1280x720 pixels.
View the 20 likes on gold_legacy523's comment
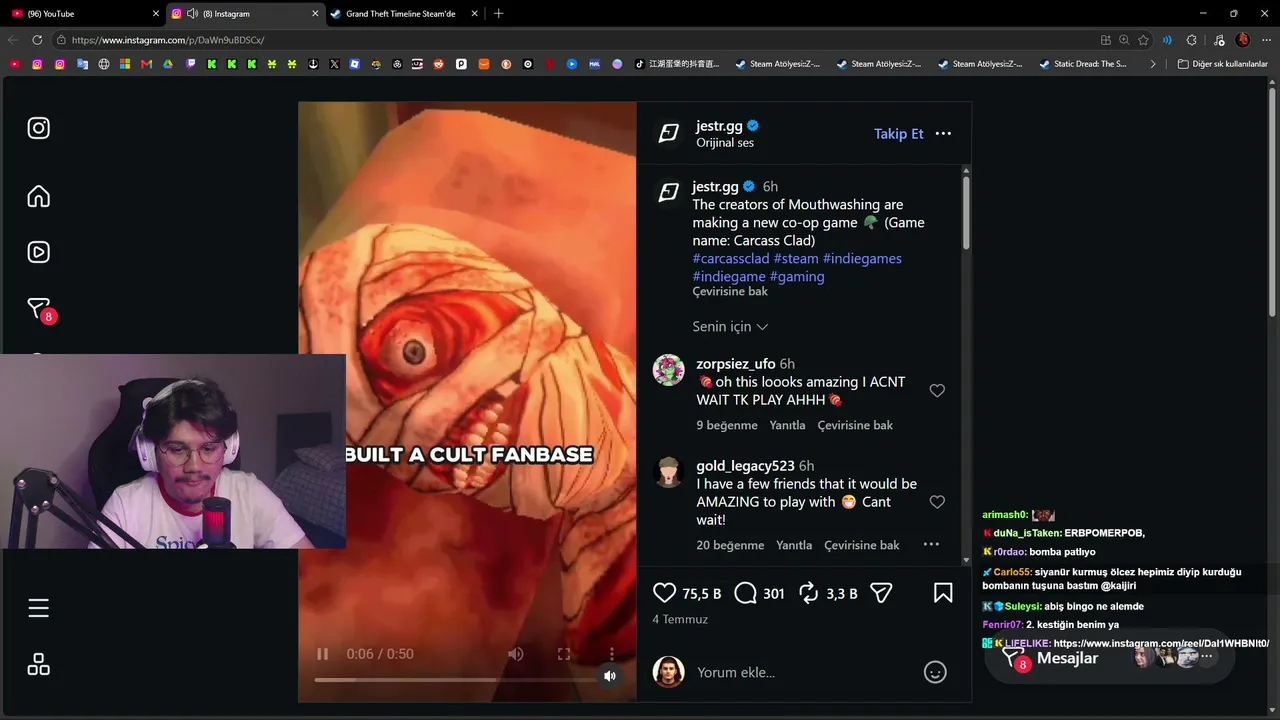coord(730,545)
